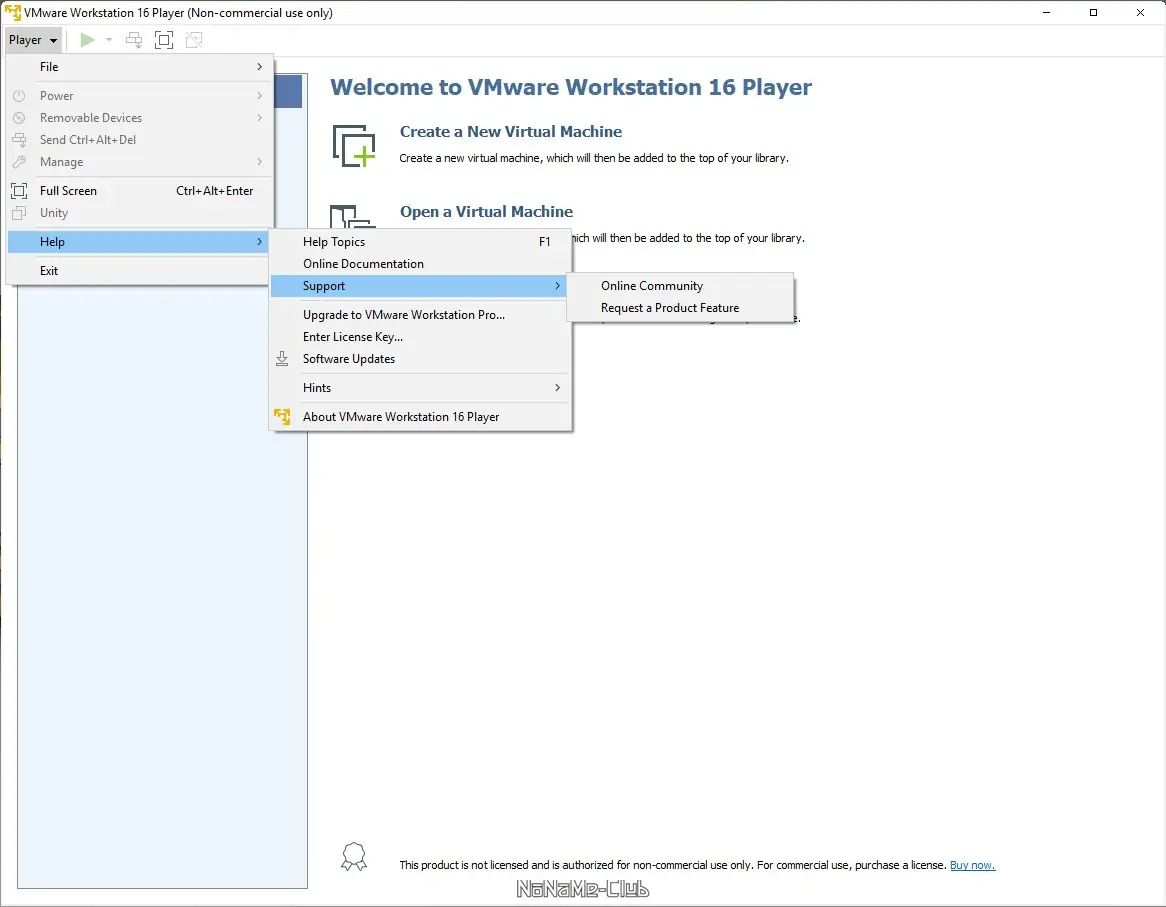Click Open a Virtual Machine link
Screen dimensions: 1166x907
(486, 212)
